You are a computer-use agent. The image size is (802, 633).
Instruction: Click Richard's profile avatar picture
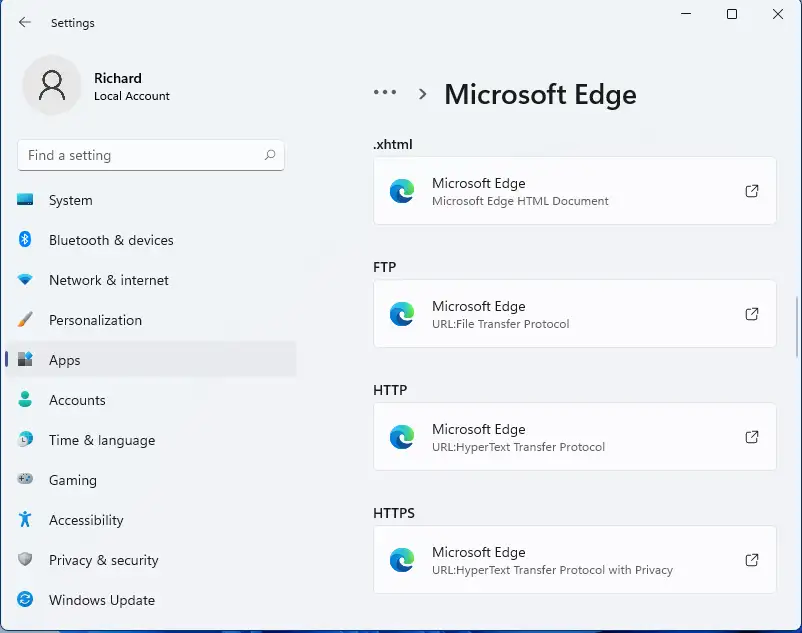point(52,85)
